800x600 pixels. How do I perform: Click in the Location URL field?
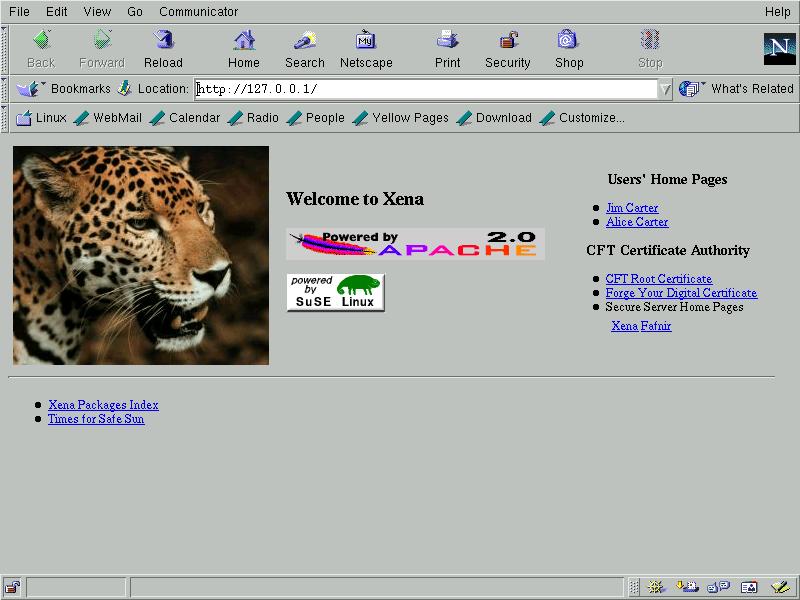point(425,89)
